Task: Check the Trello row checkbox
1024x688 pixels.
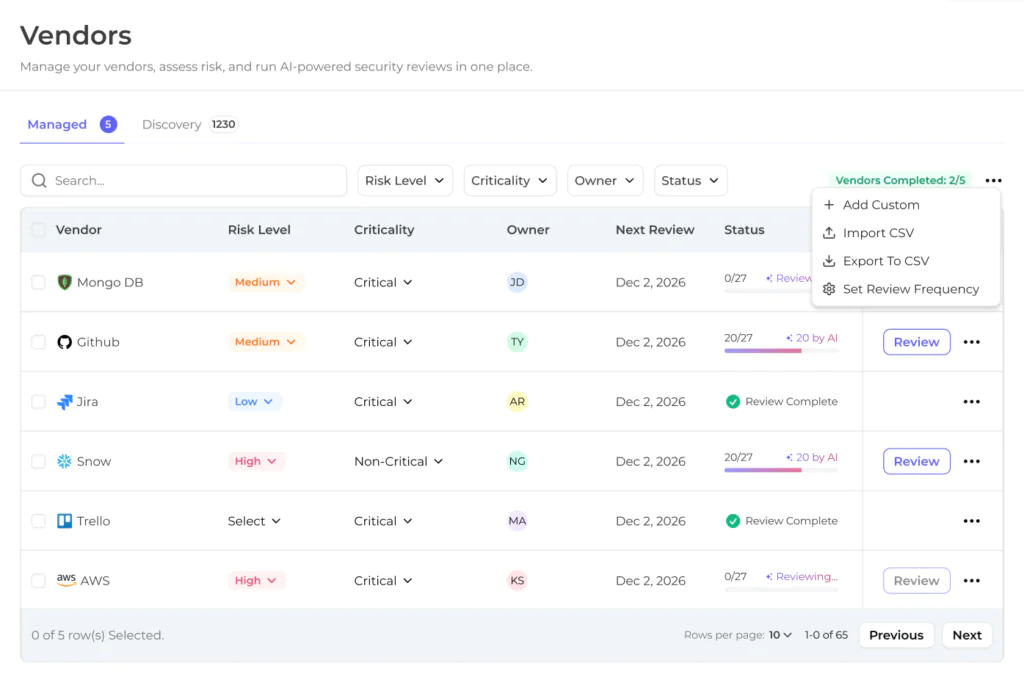Action: coord(39,521)
